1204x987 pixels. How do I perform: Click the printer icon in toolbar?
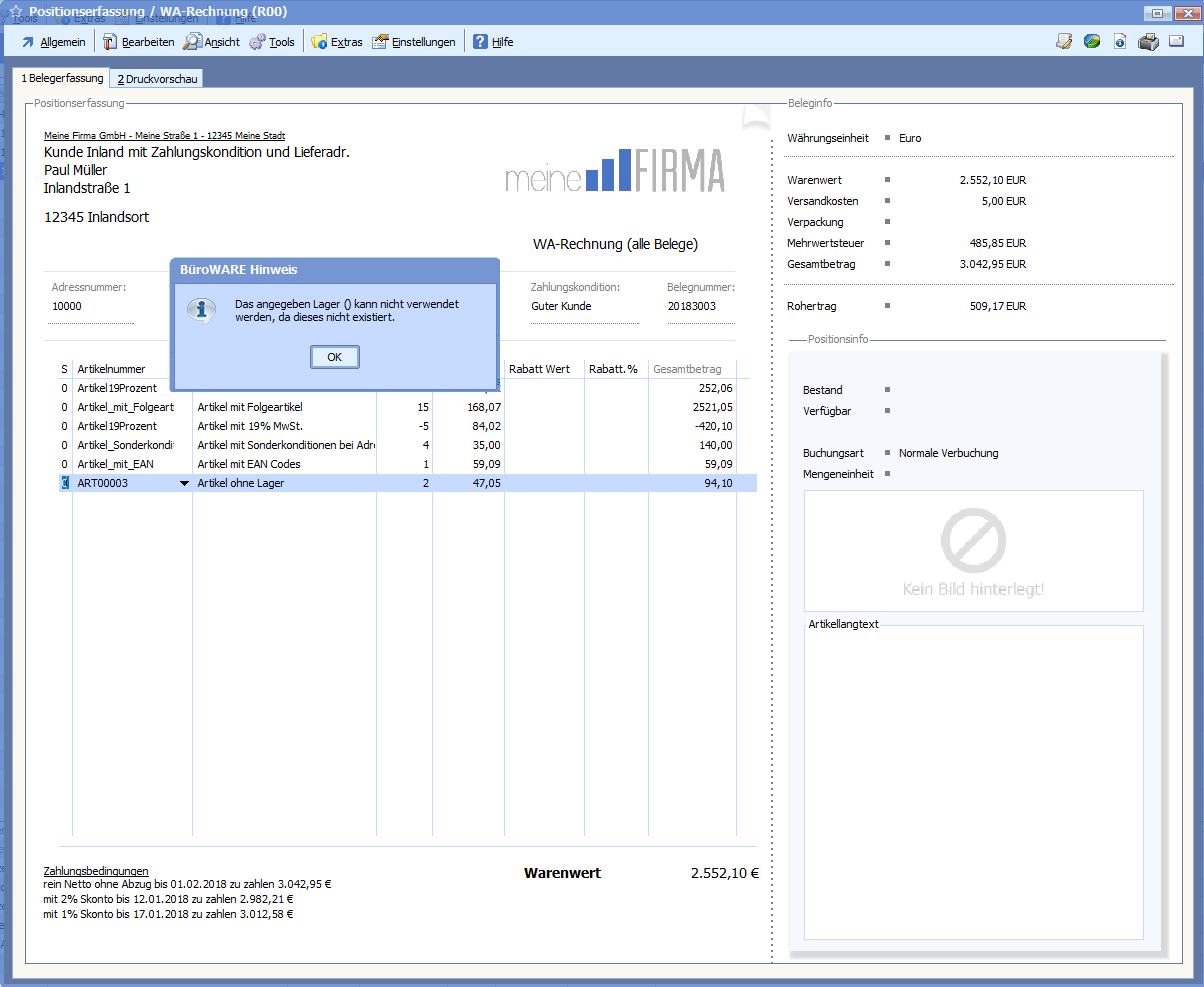coord(1148,42)
